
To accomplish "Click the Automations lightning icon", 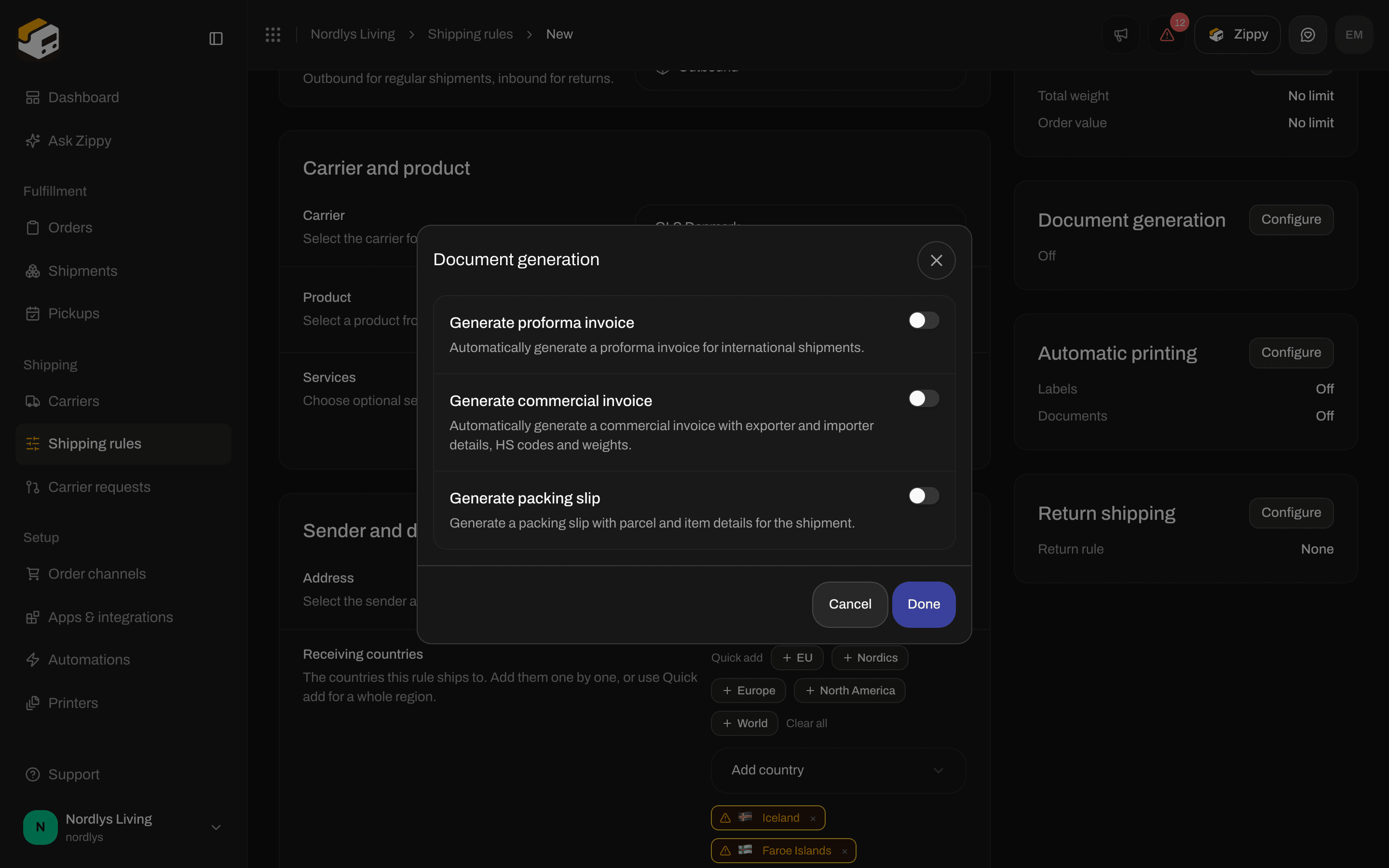I will pyautogui.click(x=33, y=660).
